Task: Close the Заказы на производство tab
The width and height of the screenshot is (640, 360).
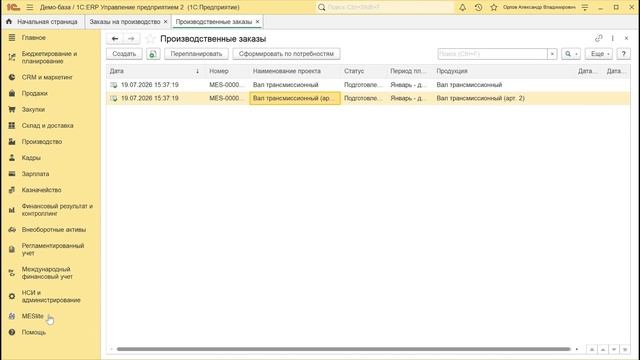Action: point(165,22)
